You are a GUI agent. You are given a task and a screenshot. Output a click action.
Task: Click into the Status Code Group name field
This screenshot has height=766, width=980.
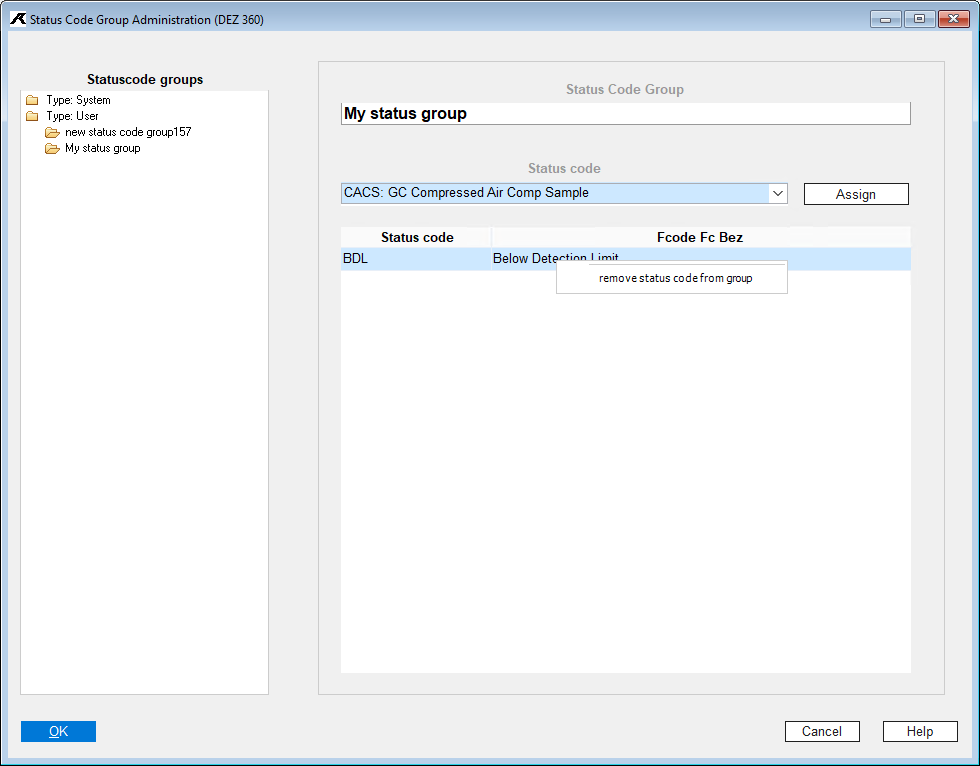625,114
